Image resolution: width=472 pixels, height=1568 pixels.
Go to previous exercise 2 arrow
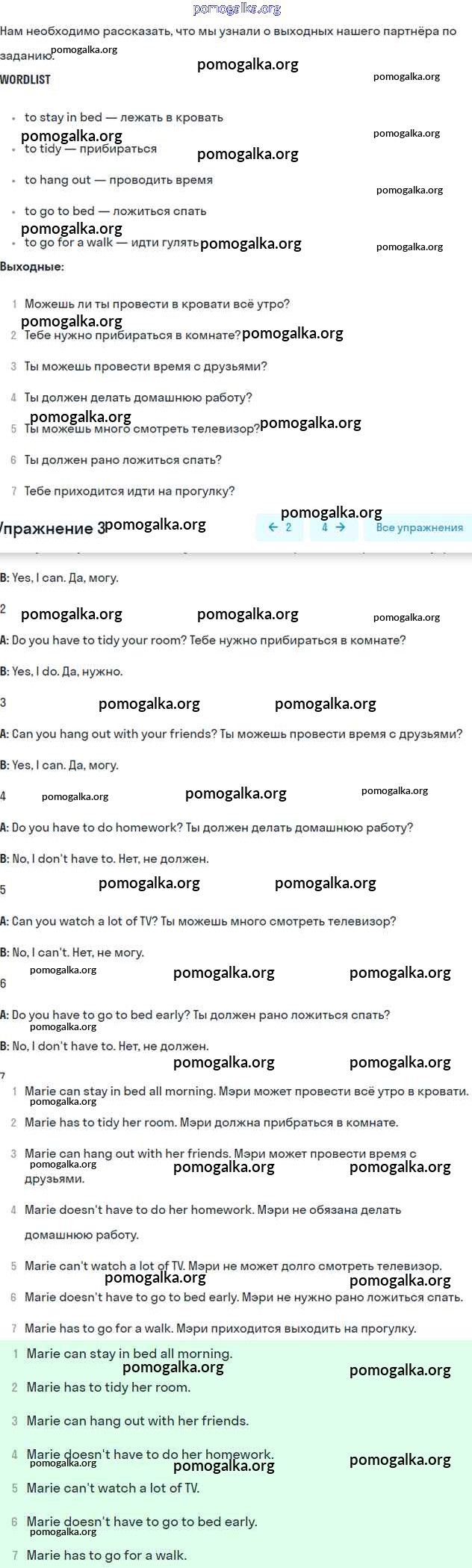pyautogui.click(x=279, y=527)
